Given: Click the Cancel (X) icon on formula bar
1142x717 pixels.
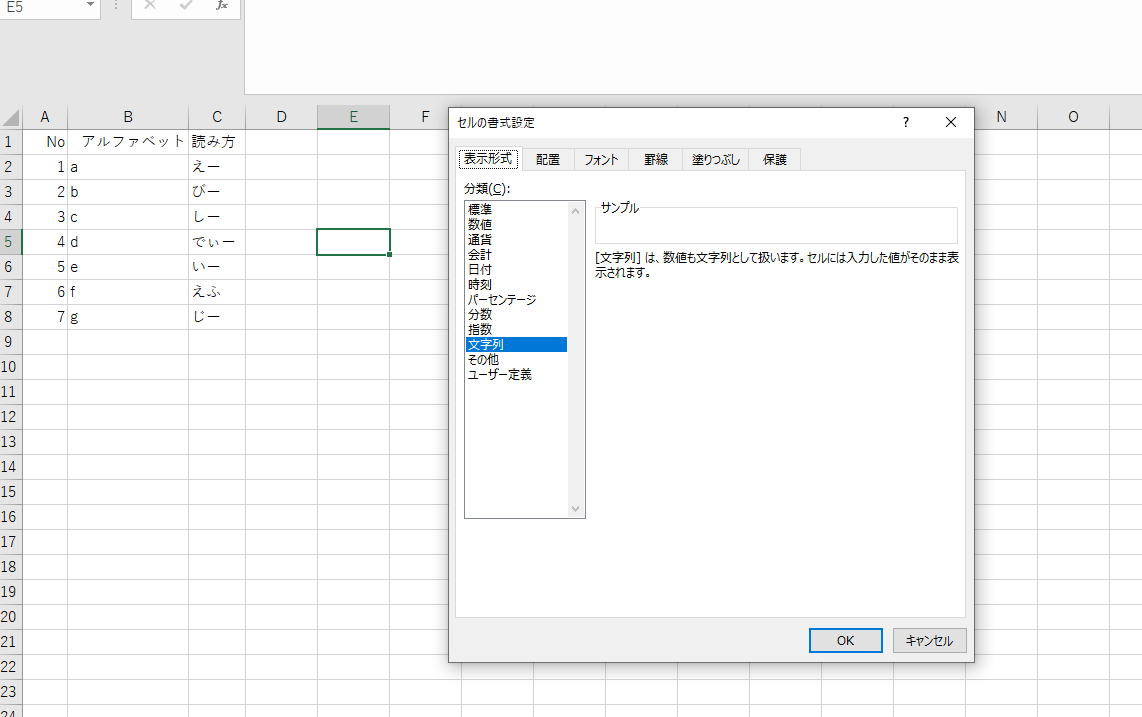Looking at the screenshot, I should tap(150, 9).
